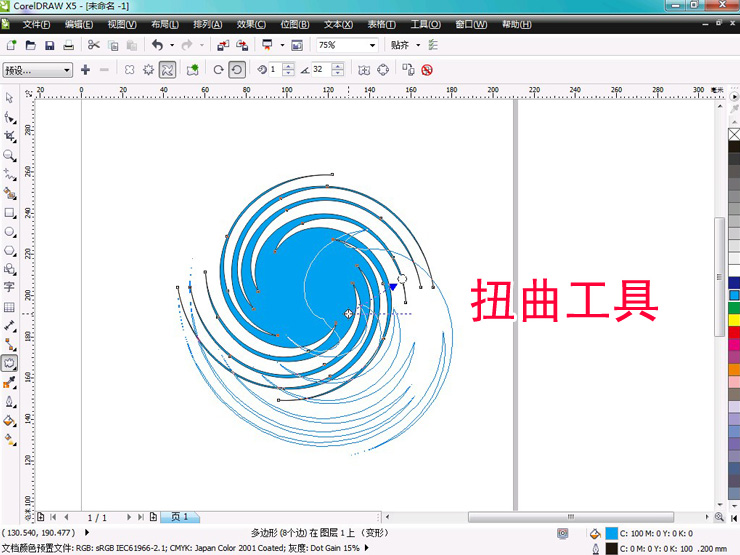Screen dimensions: 740x555
Task: Select the Ellipse tool
Action: point(9,231)
